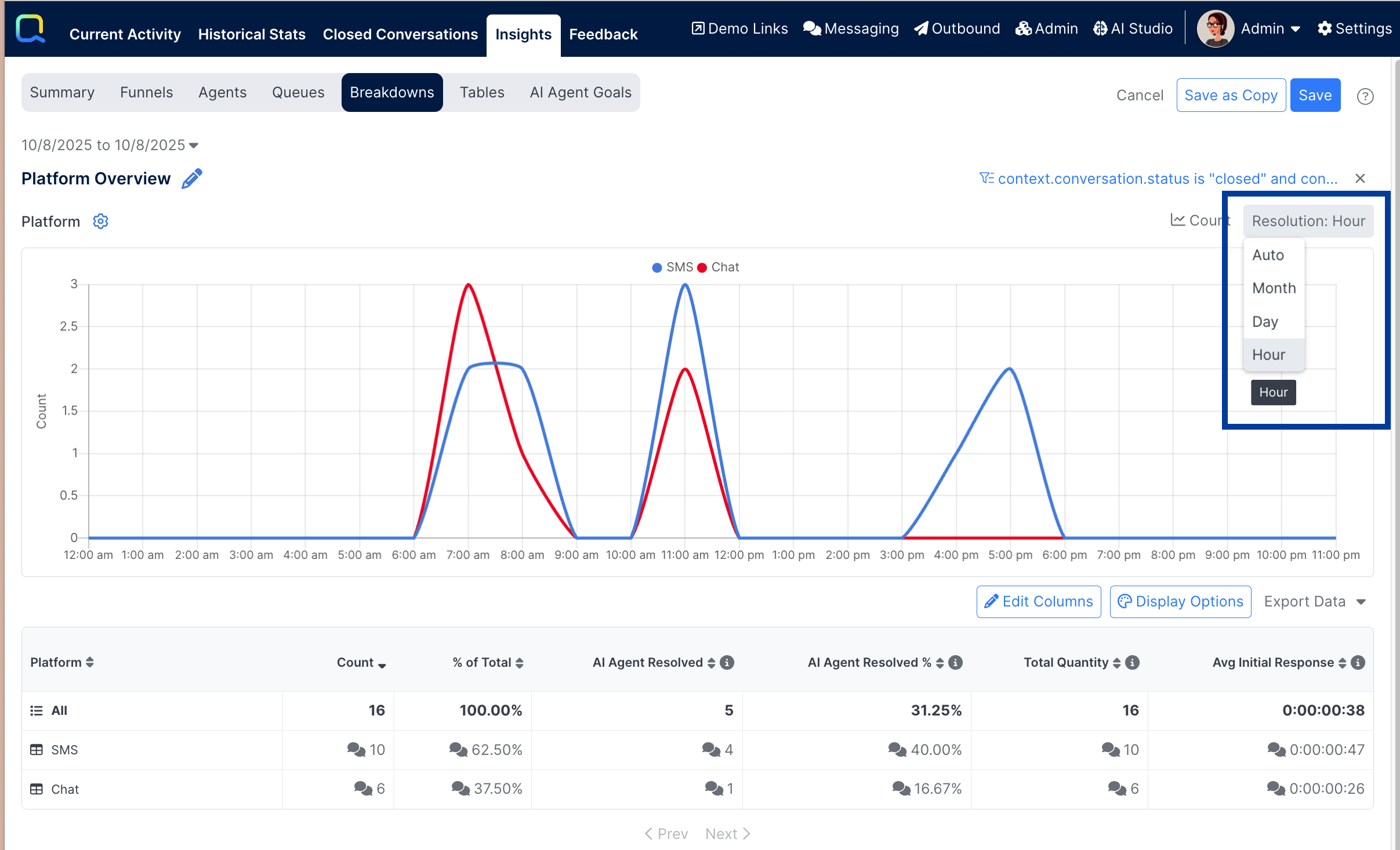
Task: Expand the Export Data dropdown
Action: (1315, 602)
